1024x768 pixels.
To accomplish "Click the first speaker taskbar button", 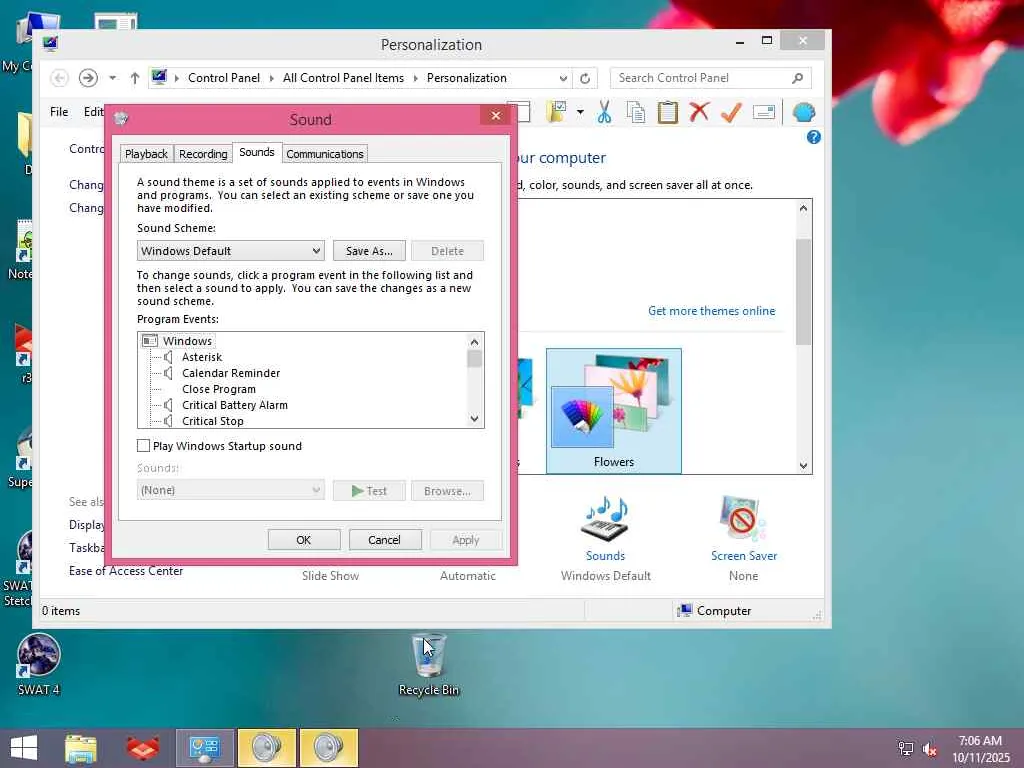I will (x=266, y=748).
